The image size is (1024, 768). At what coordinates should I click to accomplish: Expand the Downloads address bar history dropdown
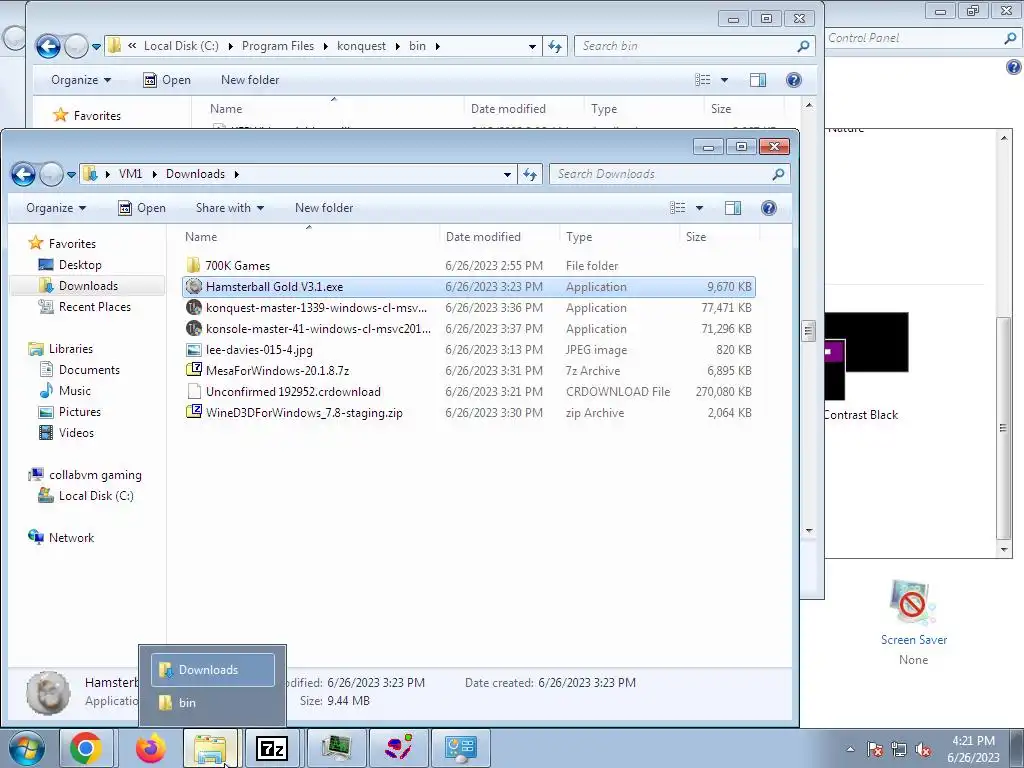(507, 174)
